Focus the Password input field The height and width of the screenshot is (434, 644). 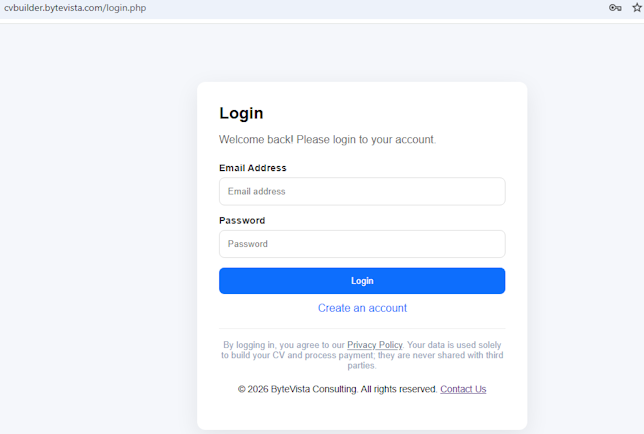362,244
